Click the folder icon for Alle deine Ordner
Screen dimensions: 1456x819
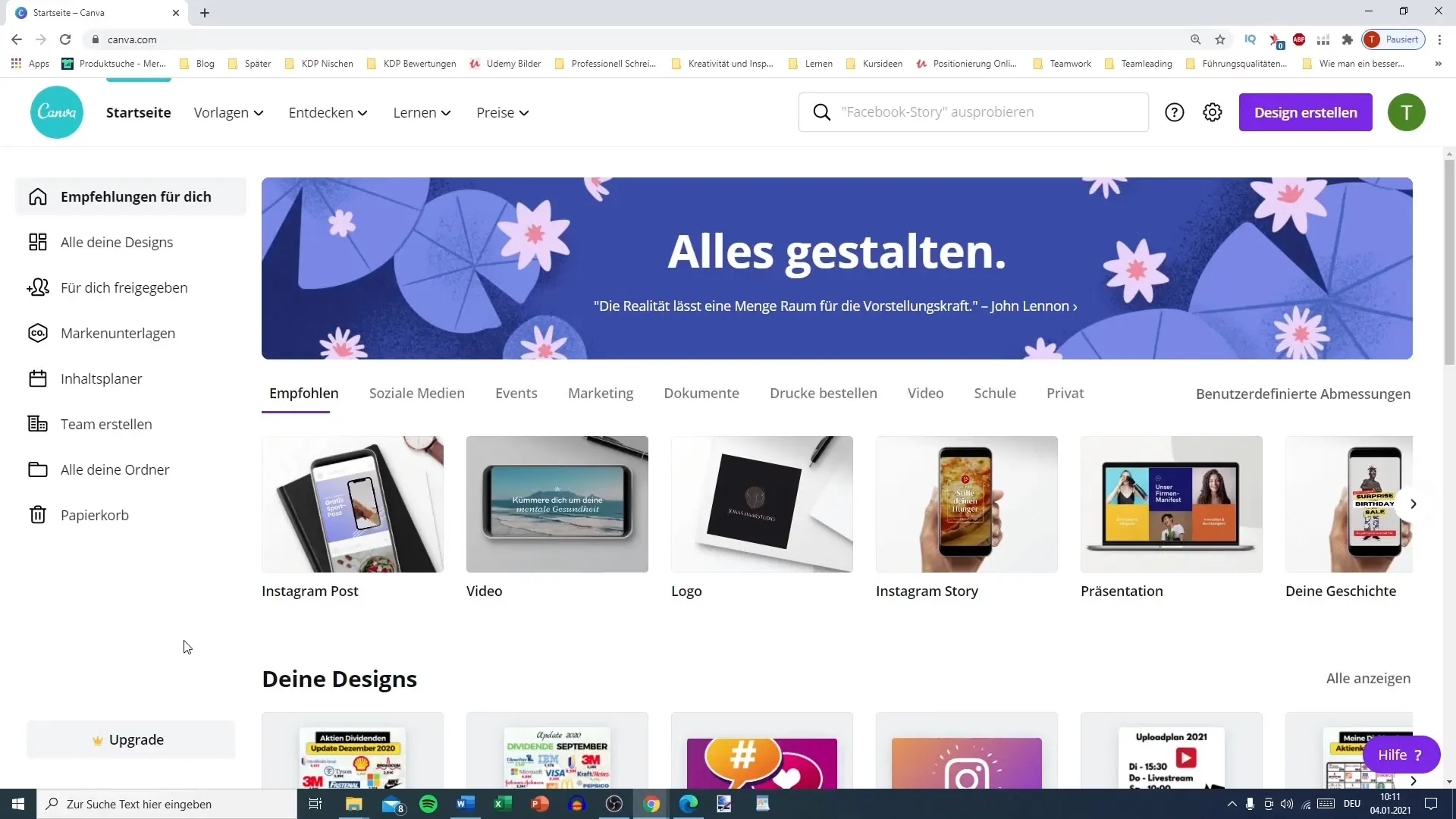point(38,469)
